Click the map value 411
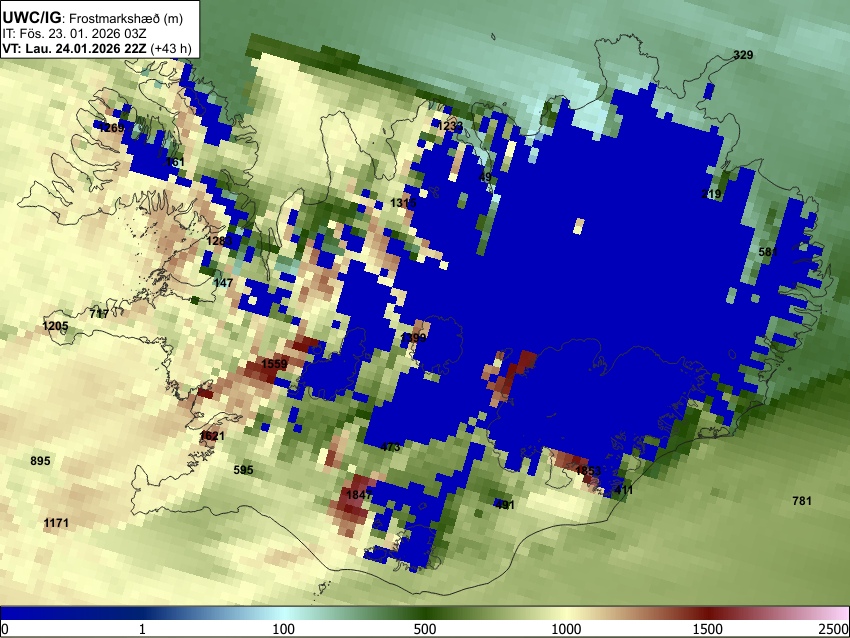Viewport: 850px width, 638px height. [x=623, y=490]
